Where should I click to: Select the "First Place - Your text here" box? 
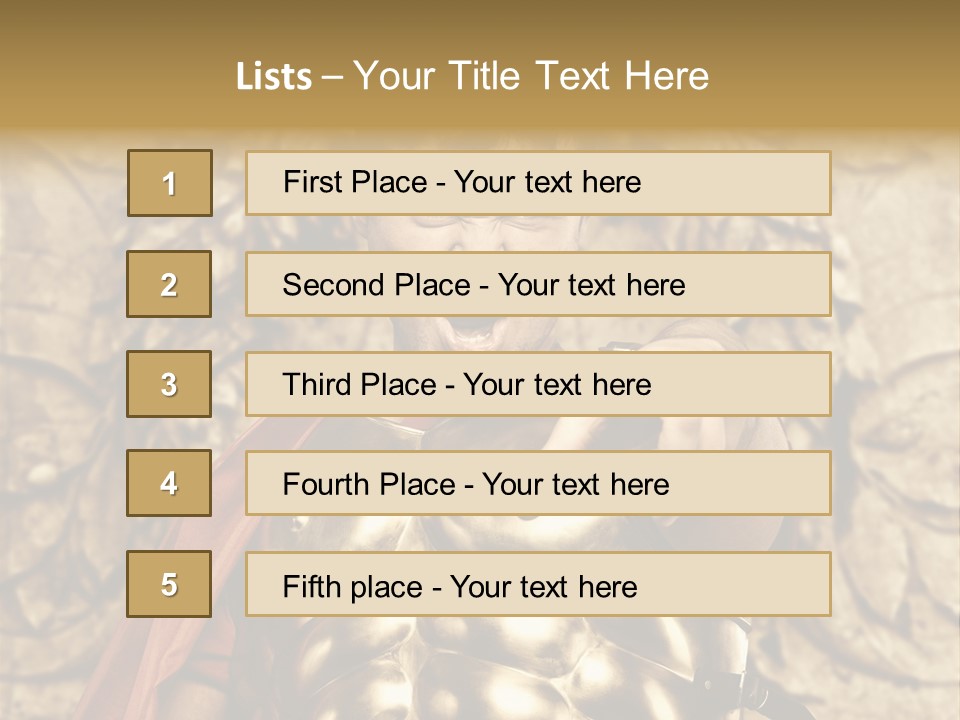(x=538, y=183)
